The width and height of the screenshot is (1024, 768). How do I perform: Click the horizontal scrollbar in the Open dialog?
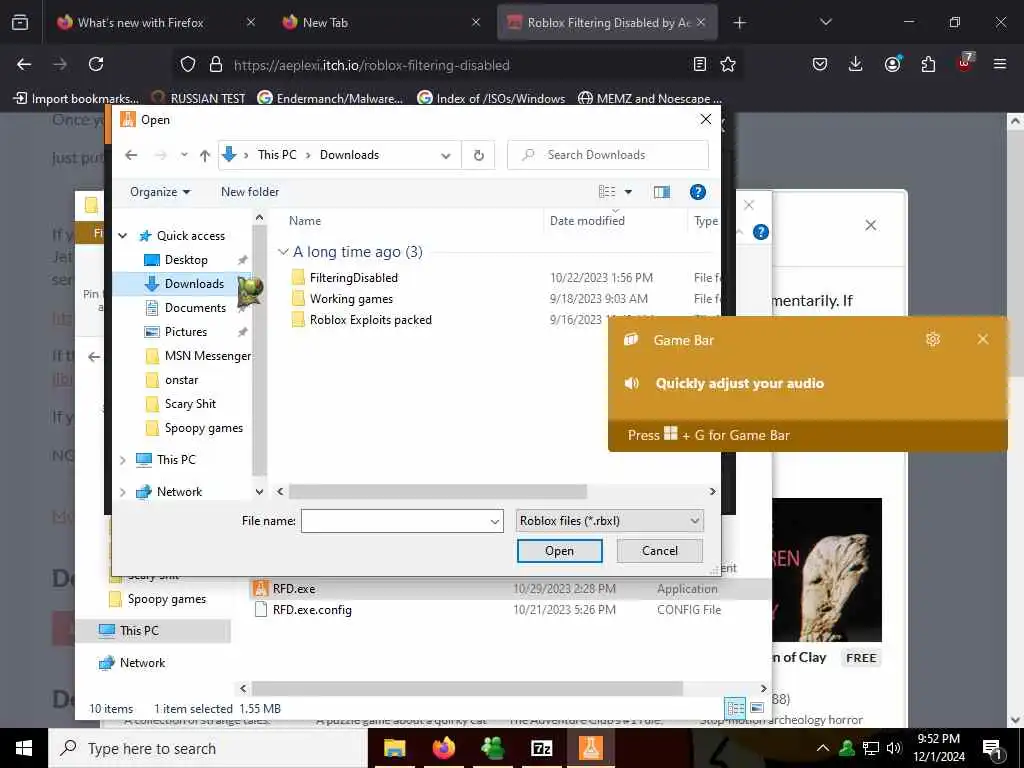438,491
